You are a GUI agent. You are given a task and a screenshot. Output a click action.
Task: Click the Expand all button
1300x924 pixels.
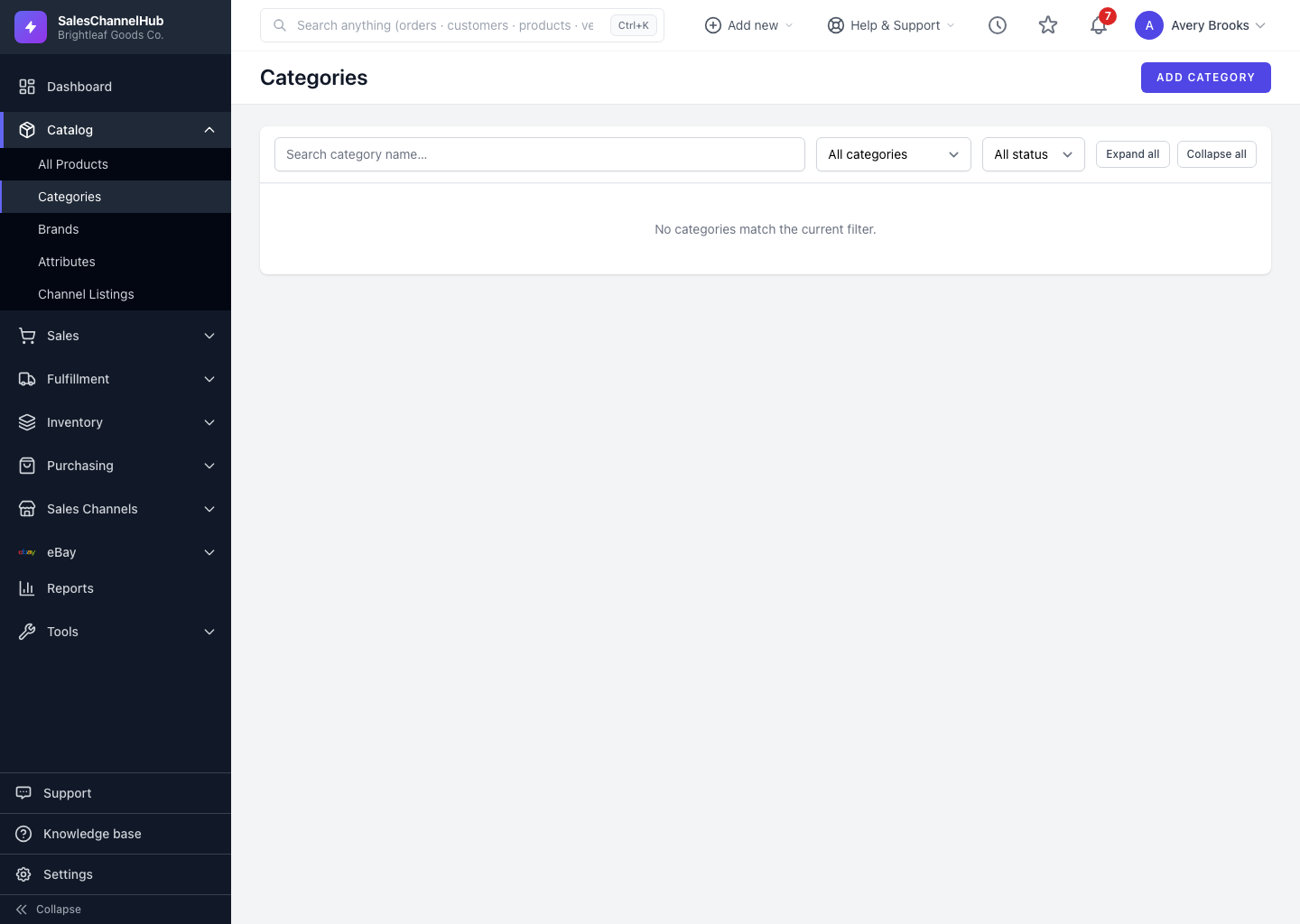(x=1133, y=154)
